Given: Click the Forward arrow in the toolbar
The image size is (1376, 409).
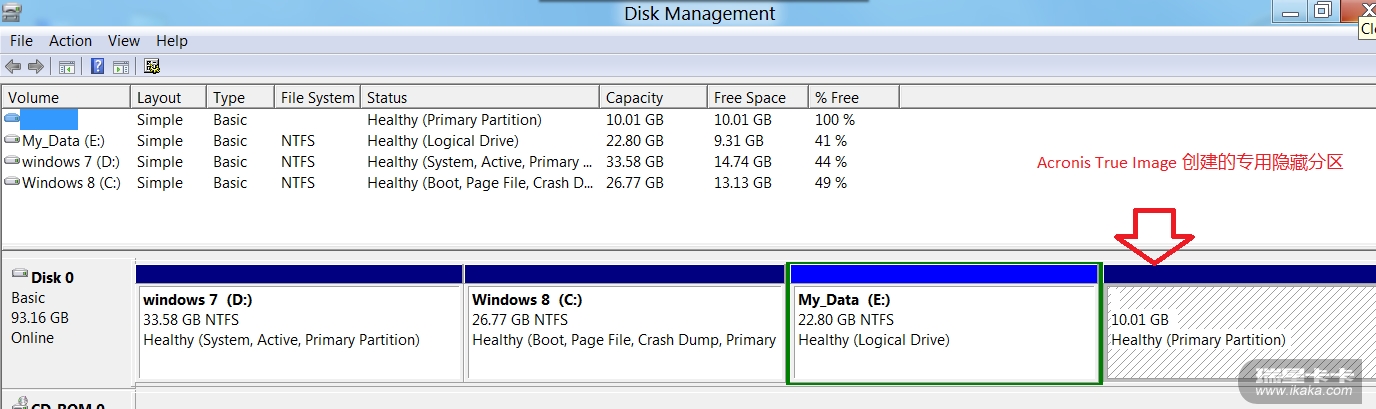Looking at the screenshot, I should (36, 67).
